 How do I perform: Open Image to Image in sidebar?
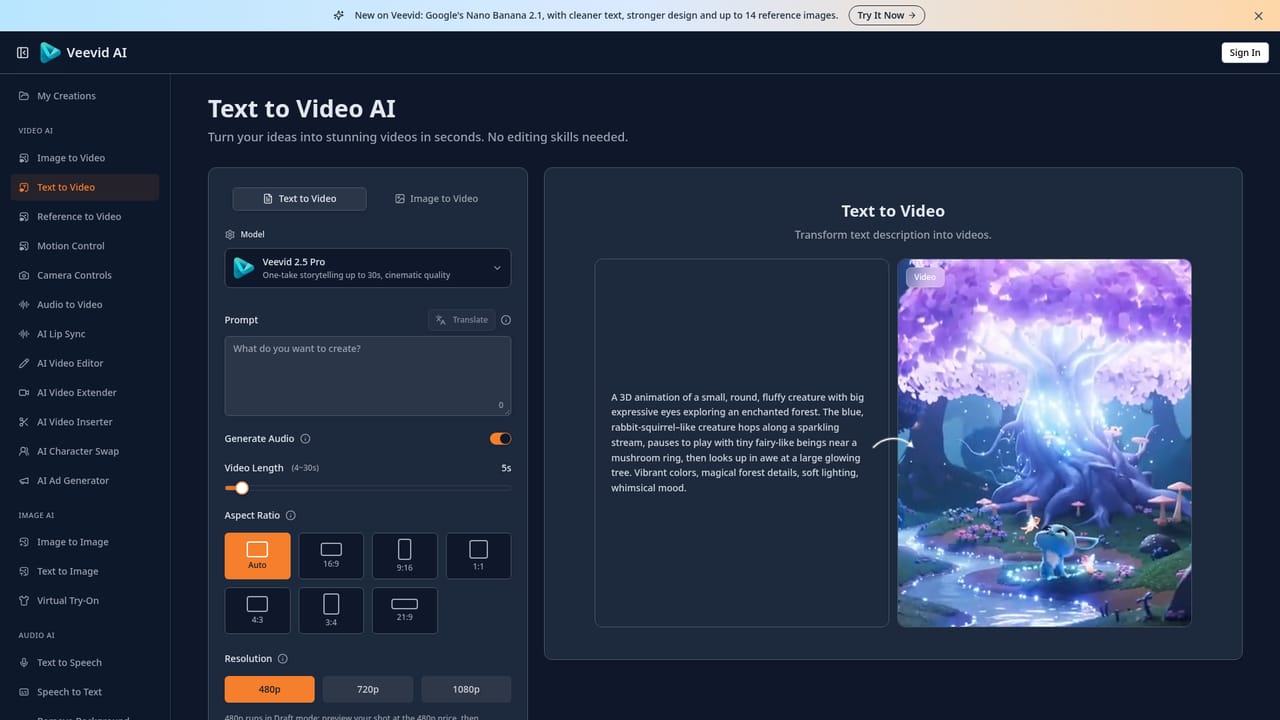(x=85, y=542)
